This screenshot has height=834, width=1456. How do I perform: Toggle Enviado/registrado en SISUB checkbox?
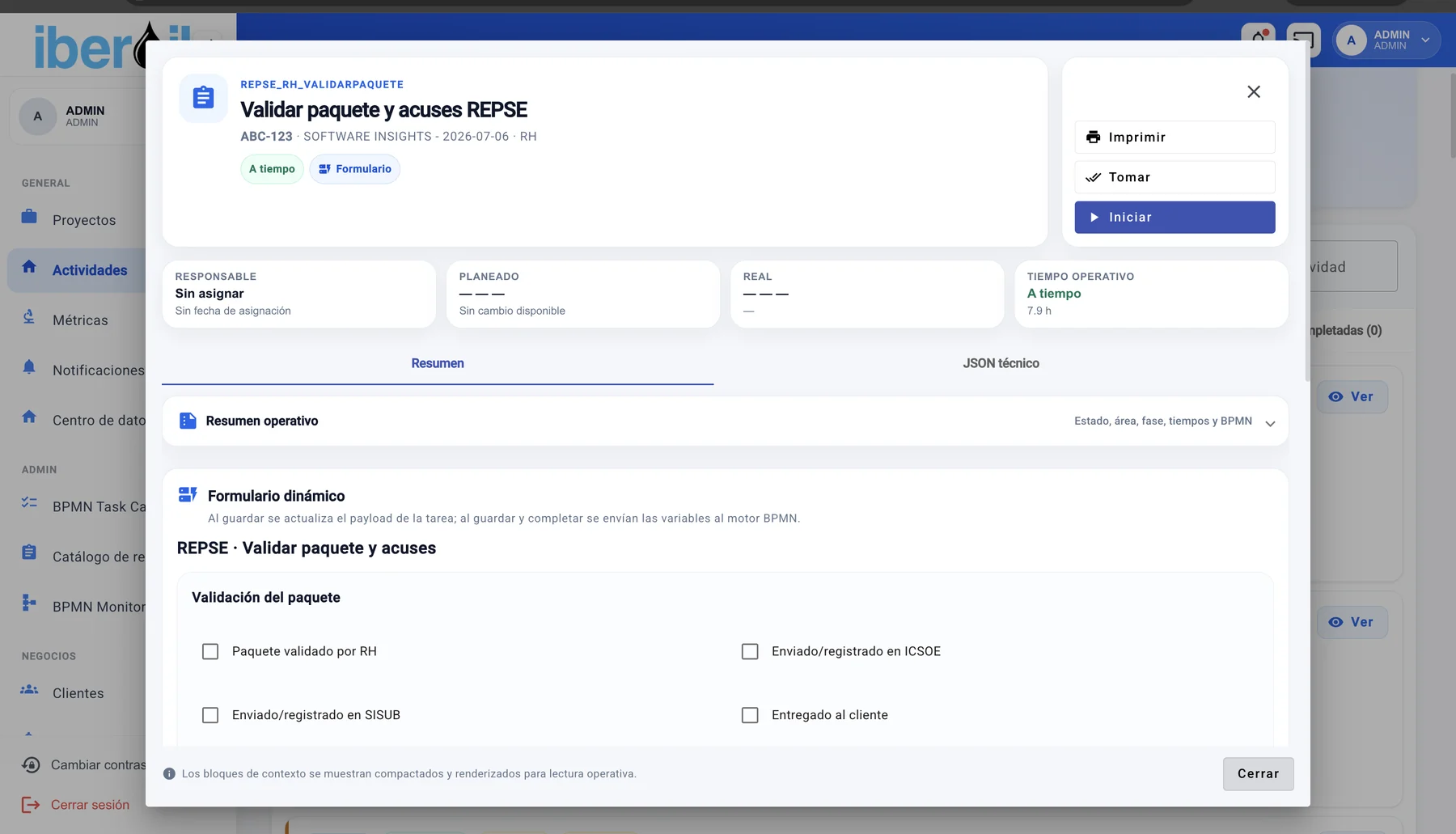point(210,715)
